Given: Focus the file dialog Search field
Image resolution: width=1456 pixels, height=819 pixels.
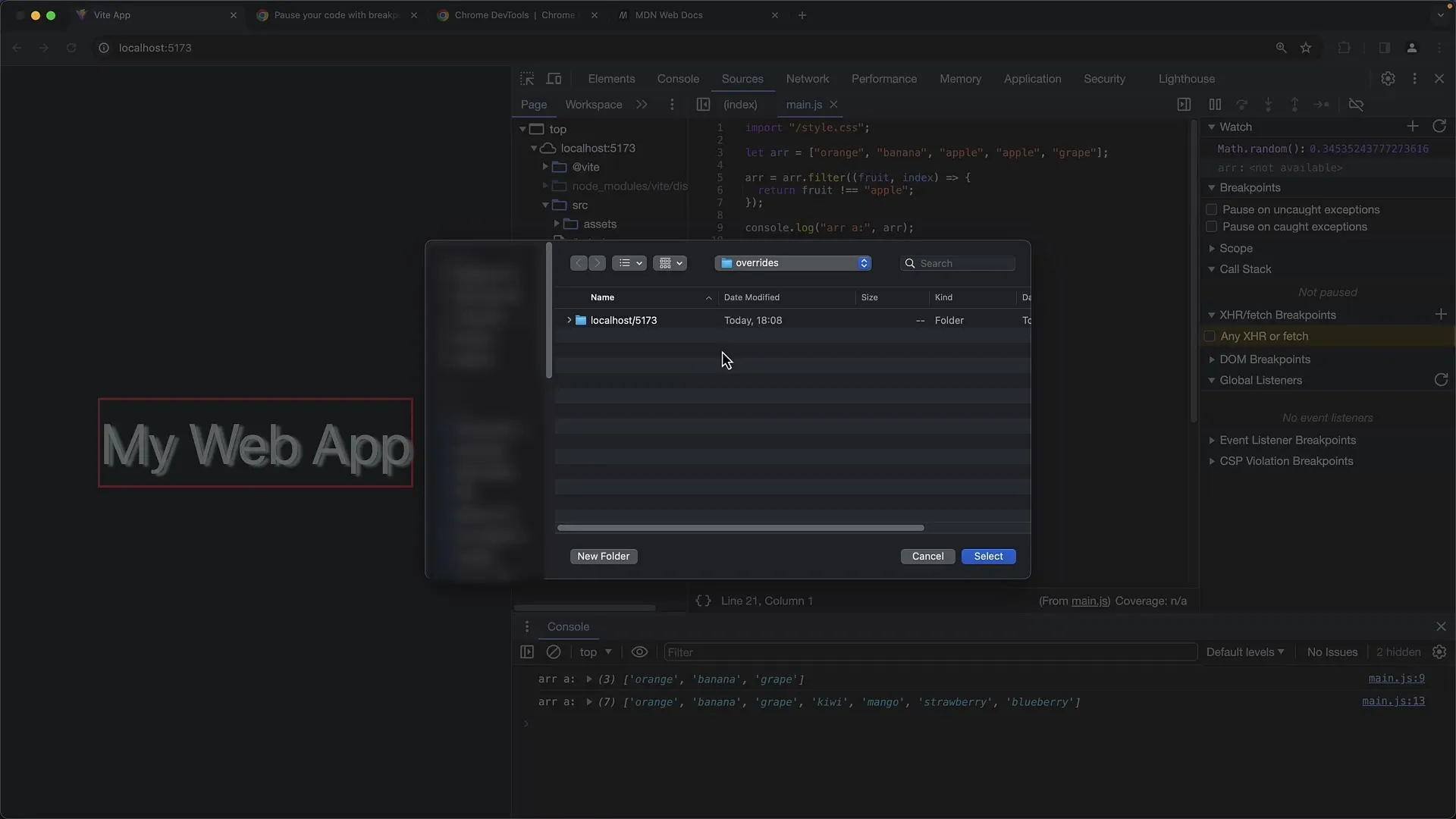Looking at the screenshot, I should 958,263.
